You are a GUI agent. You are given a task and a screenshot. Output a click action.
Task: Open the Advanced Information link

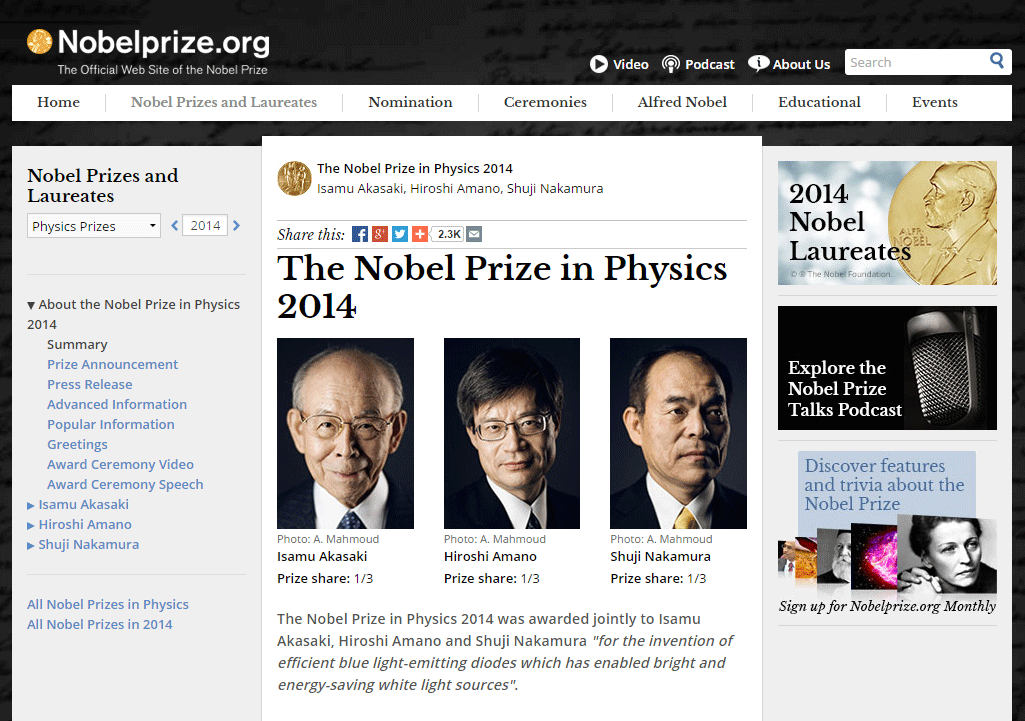click(x=117, y=405)
